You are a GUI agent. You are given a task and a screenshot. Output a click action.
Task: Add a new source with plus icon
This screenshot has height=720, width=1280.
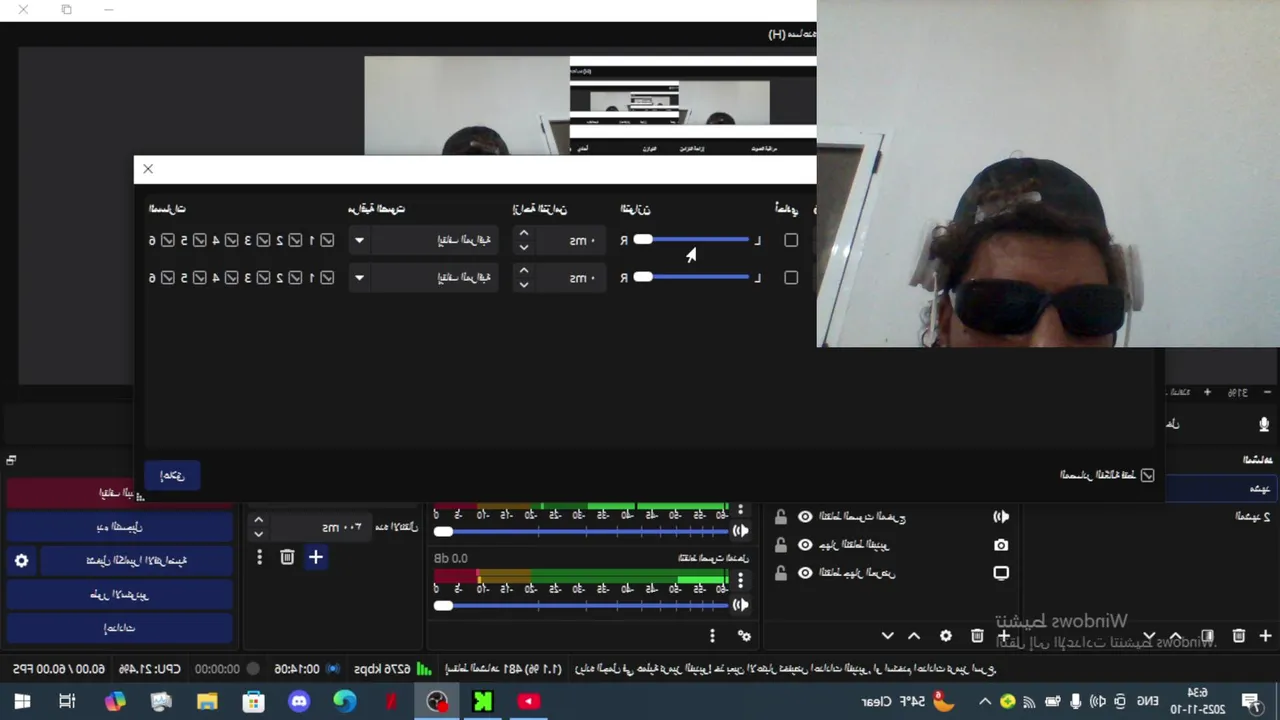(1004, 636)
